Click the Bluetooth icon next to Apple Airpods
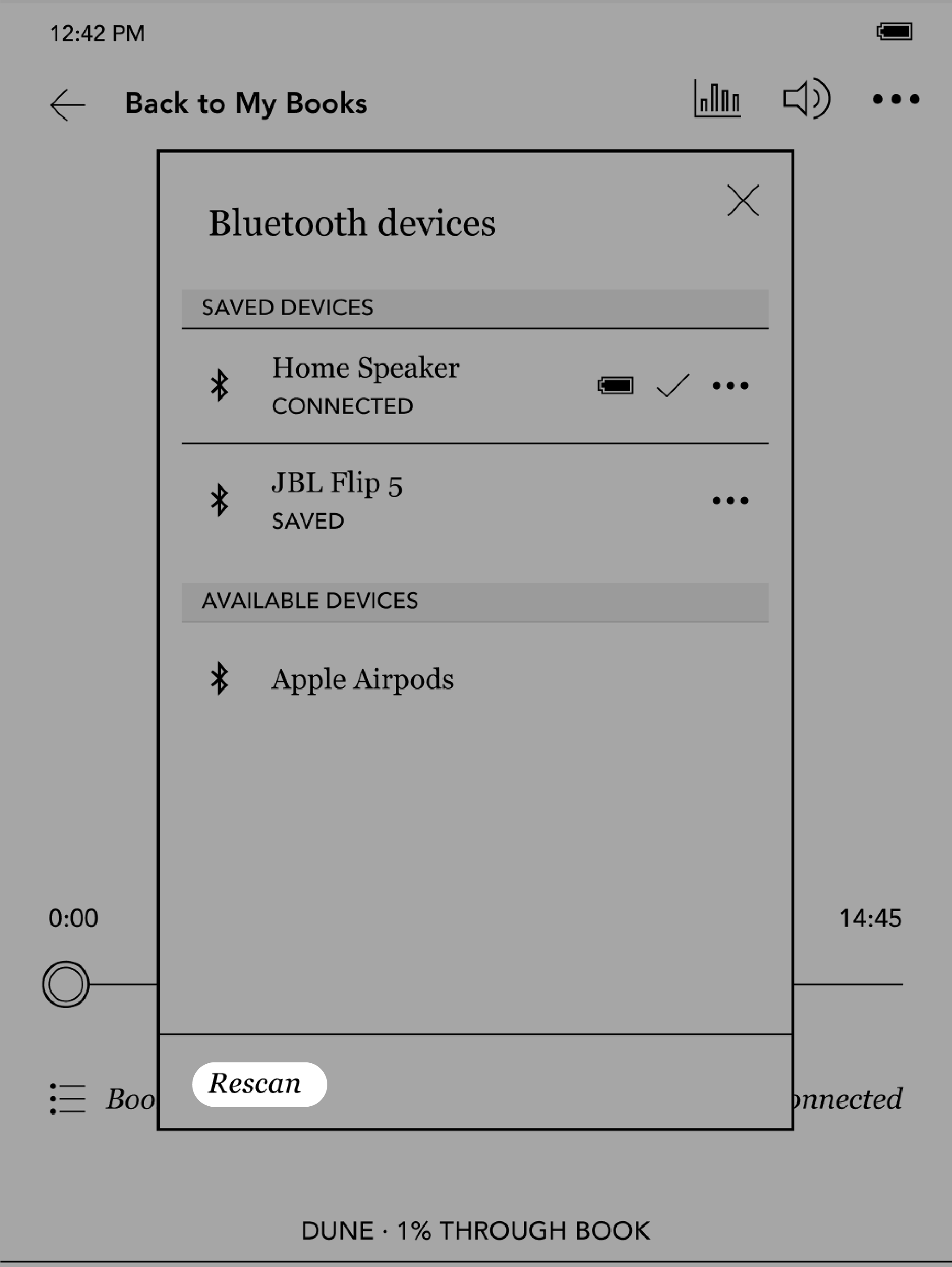The width and height of the screenshot is (952, 1267). coord(222,679)
